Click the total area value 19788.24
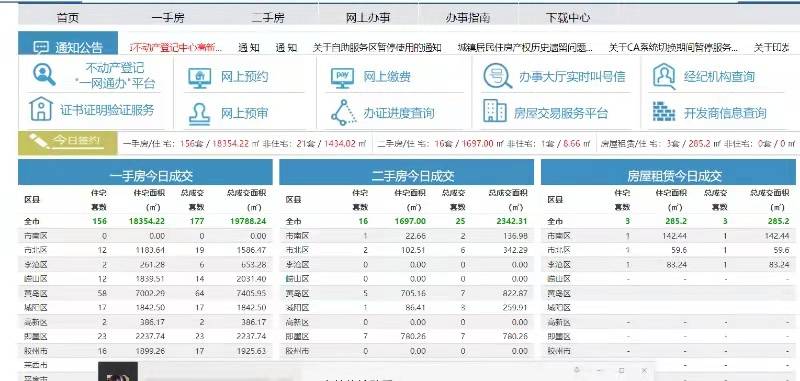This screenshot has width=800, height=381. point(247,221)
